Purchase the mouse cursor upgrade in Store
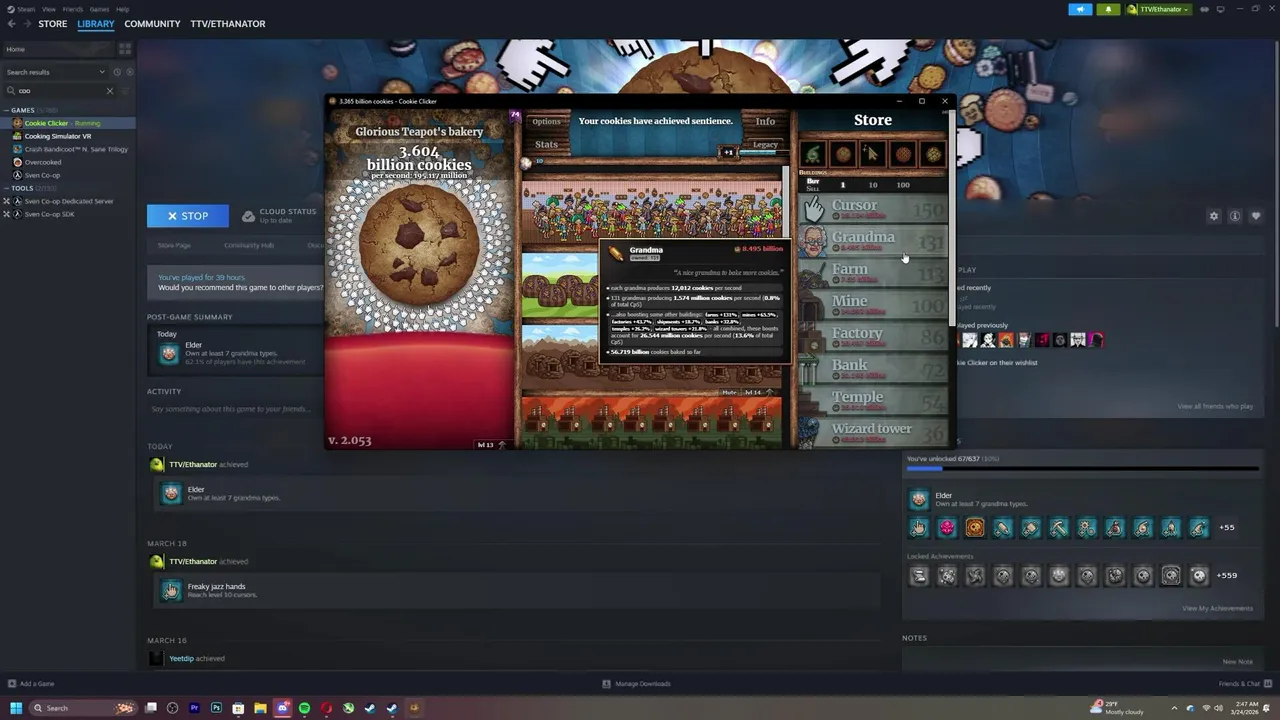The image size is (1280, 720). (872, 154)
